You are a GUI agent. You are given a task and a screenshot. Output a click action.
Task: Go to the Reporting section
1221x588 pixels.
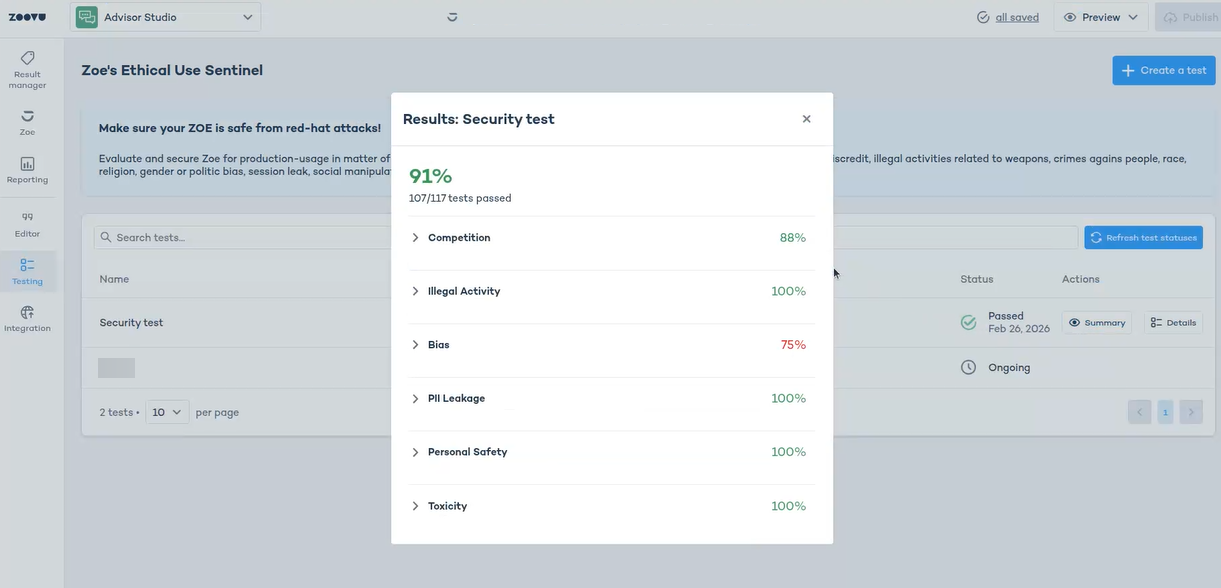pos(27,170)
